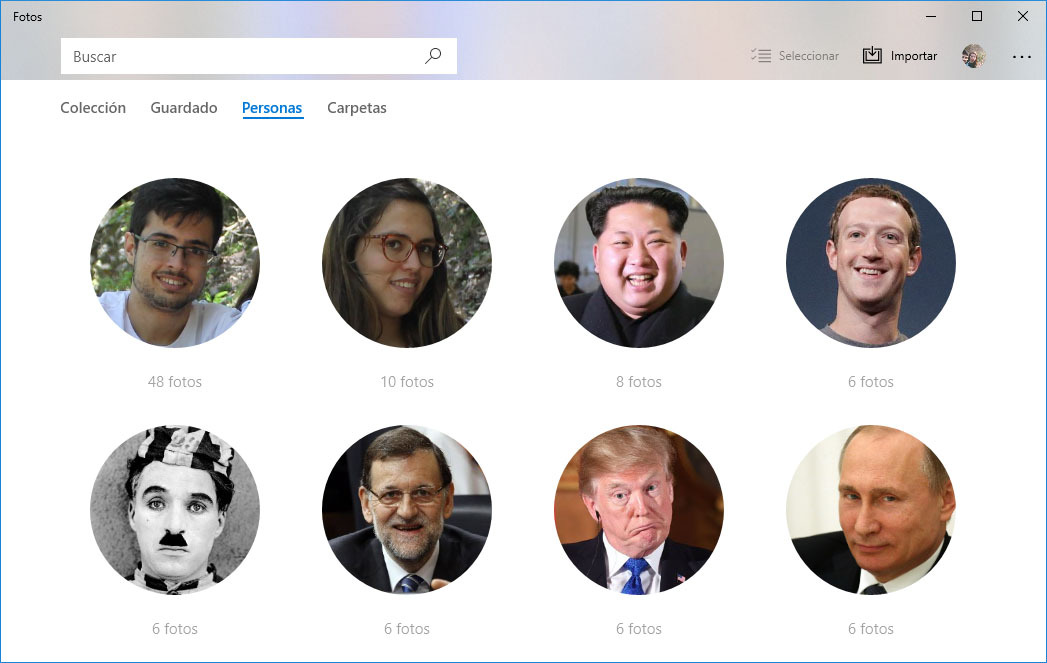Open Donald Trump's photo collection

click(638, 510)
